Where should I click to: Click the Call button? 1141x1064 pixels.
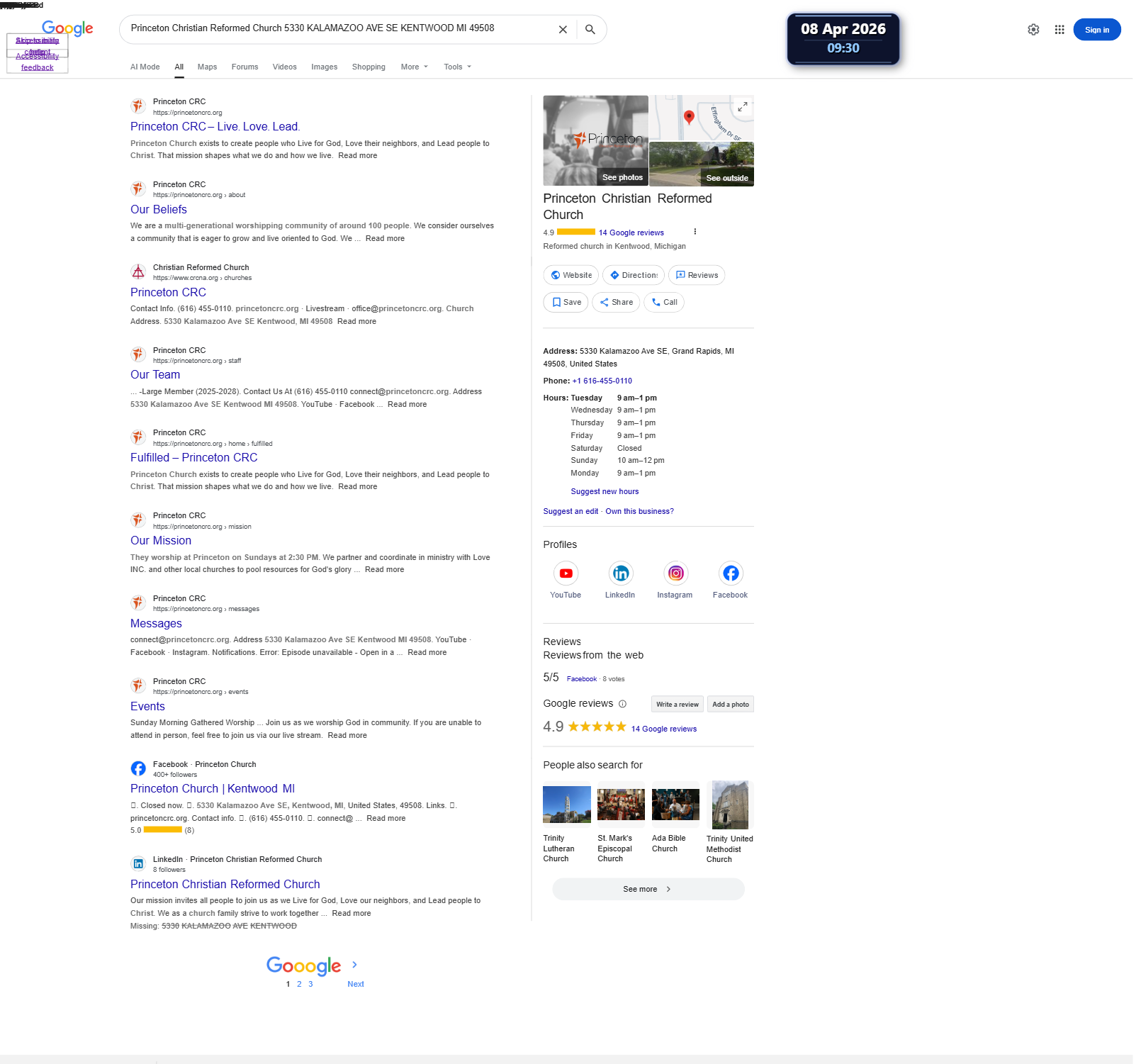pos(665,302)
